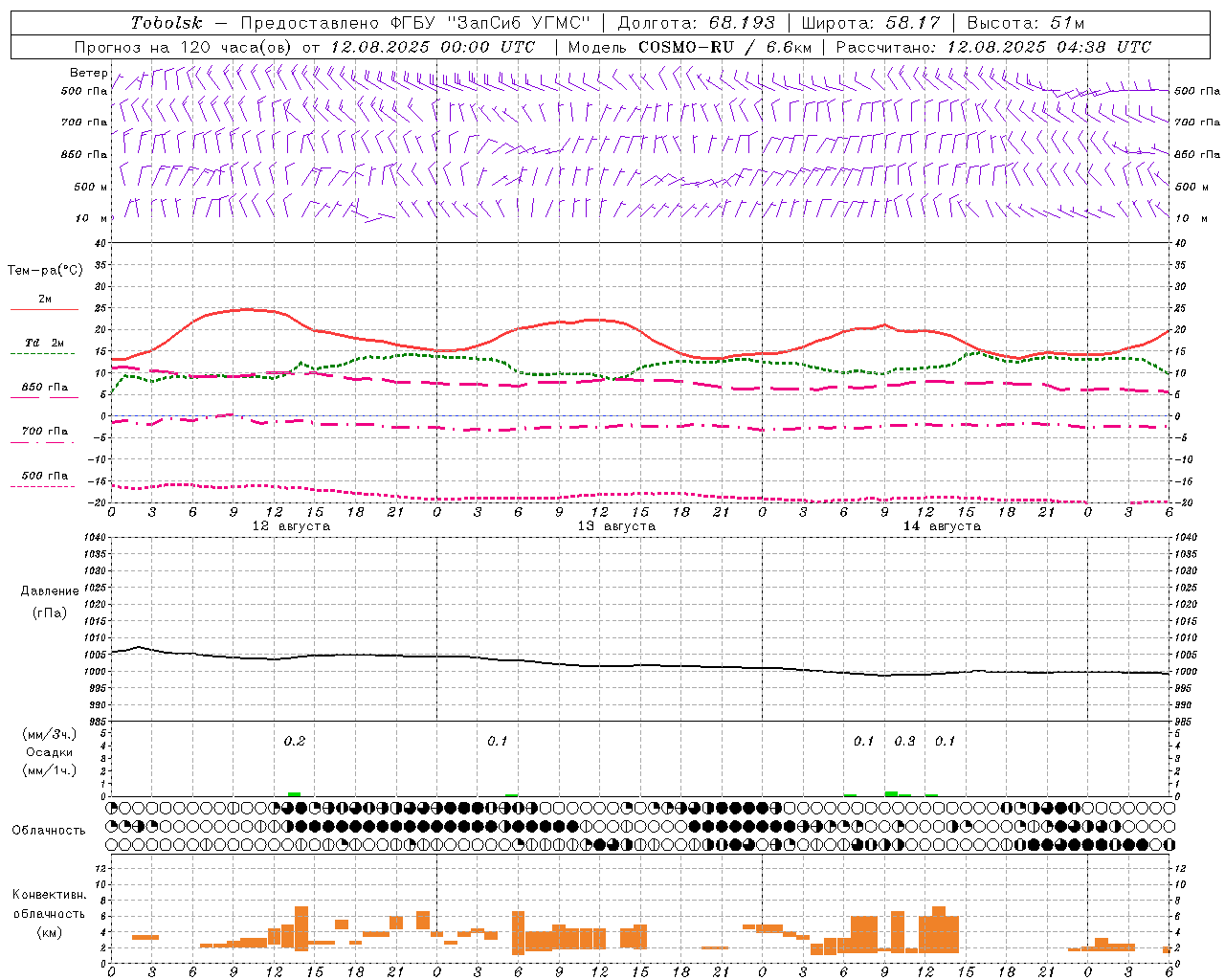Click the "14 августа" date label
The image size is (1225, 980).
(942, 526)
